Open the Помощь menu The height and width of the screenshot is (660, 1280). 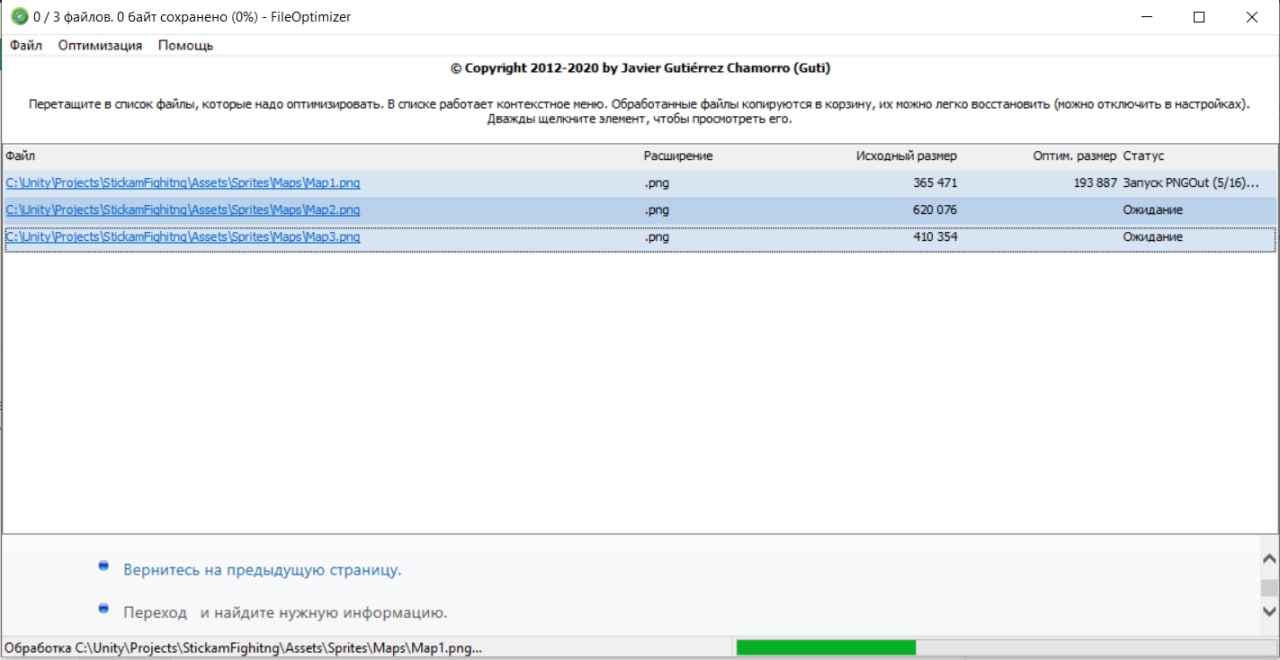185,45
